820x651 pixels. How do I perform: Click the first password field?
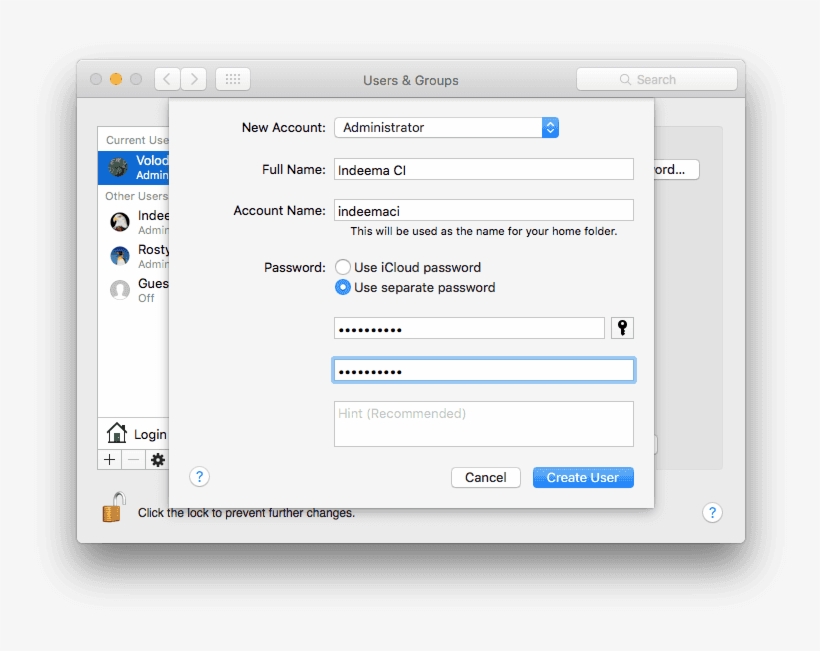[469, 328]
